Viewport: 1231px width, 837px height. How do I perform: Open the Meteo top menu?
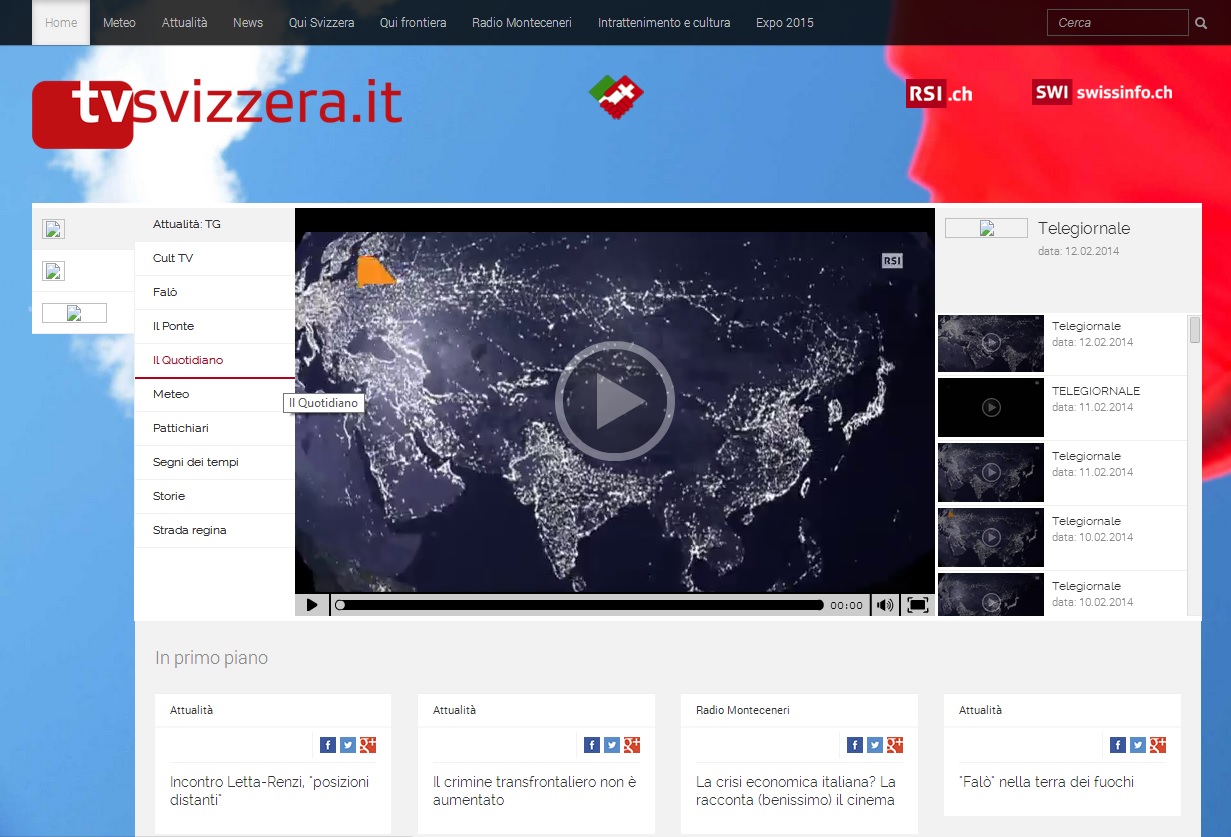[x=119, y=23]
